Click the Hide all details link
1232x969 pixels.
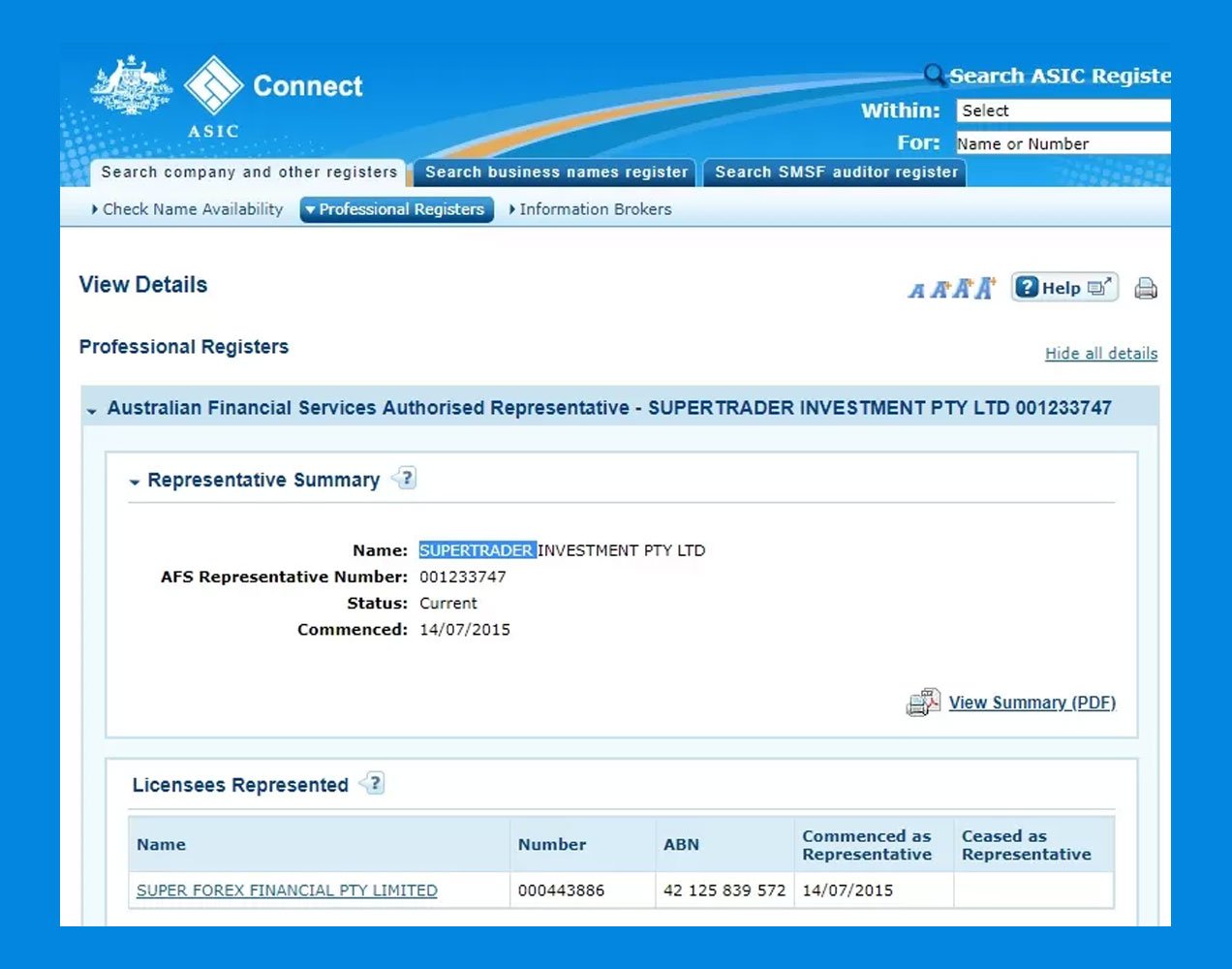point(1100,354)
